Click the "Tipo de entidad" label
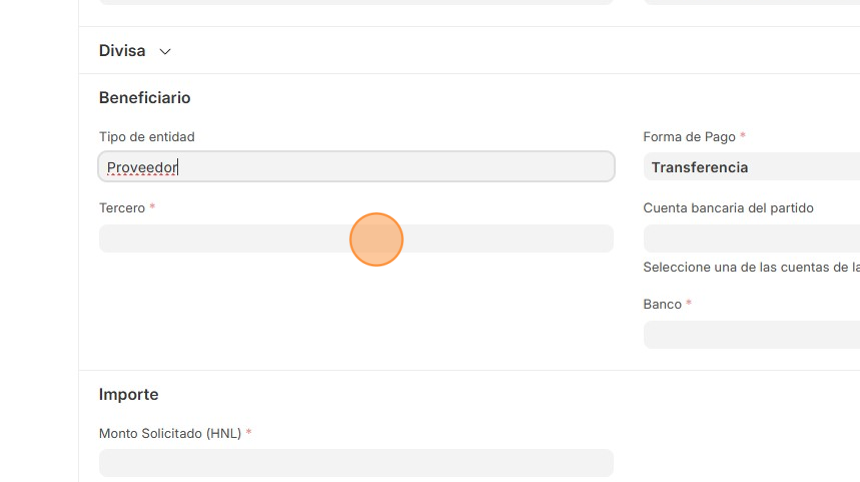 tap(147, 137)
